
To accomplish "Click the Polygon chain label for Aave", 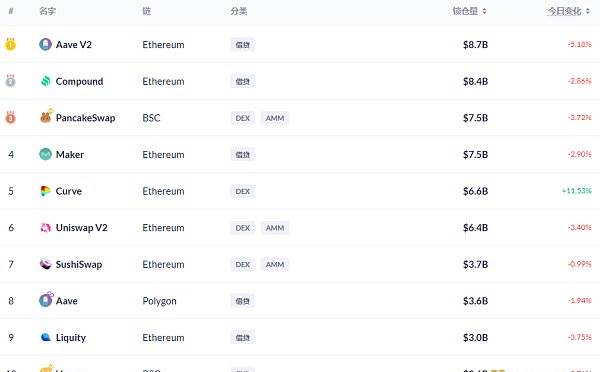I will [159, 301].
